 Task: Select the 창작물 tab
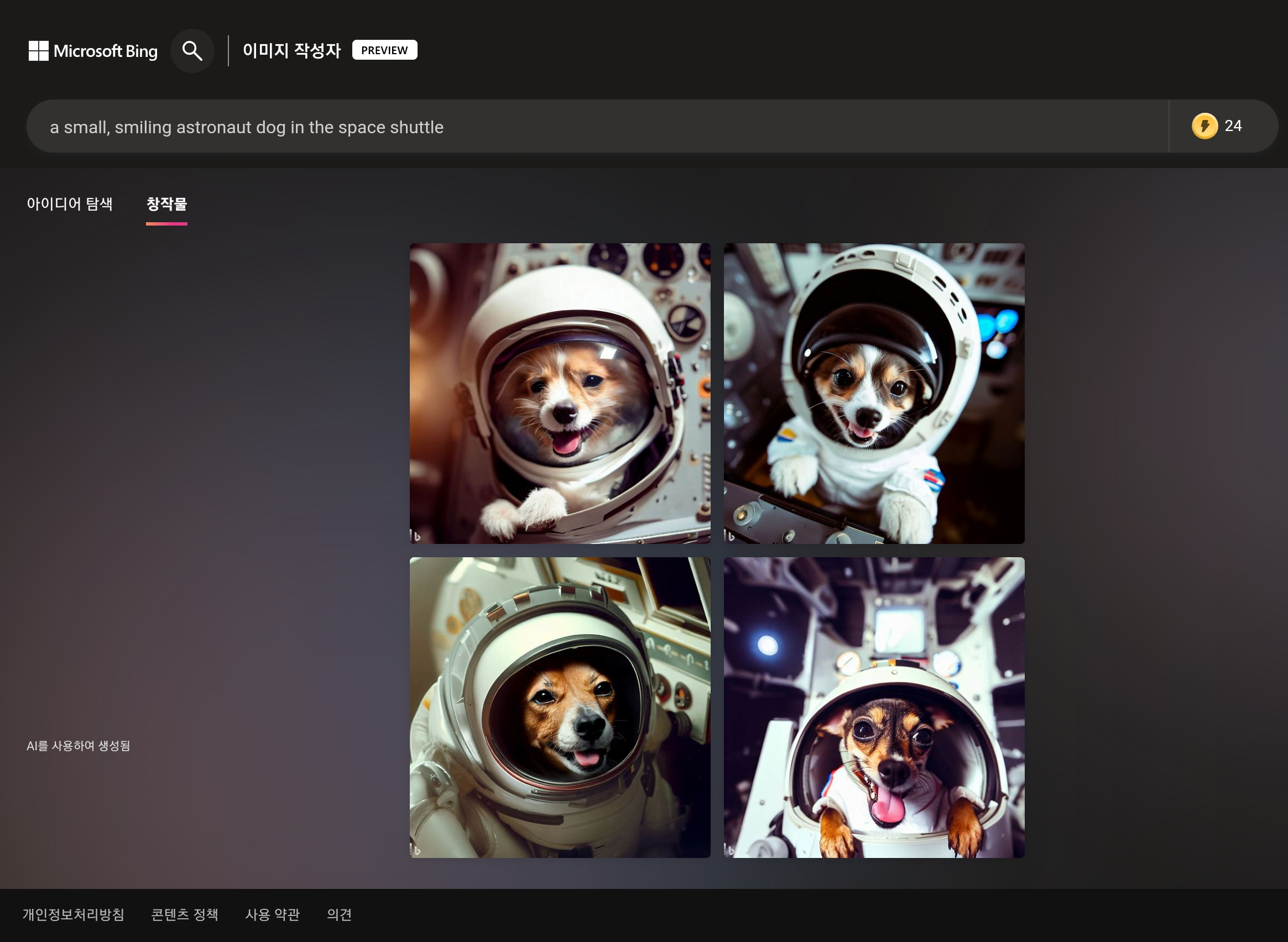[x=166, y=203]
